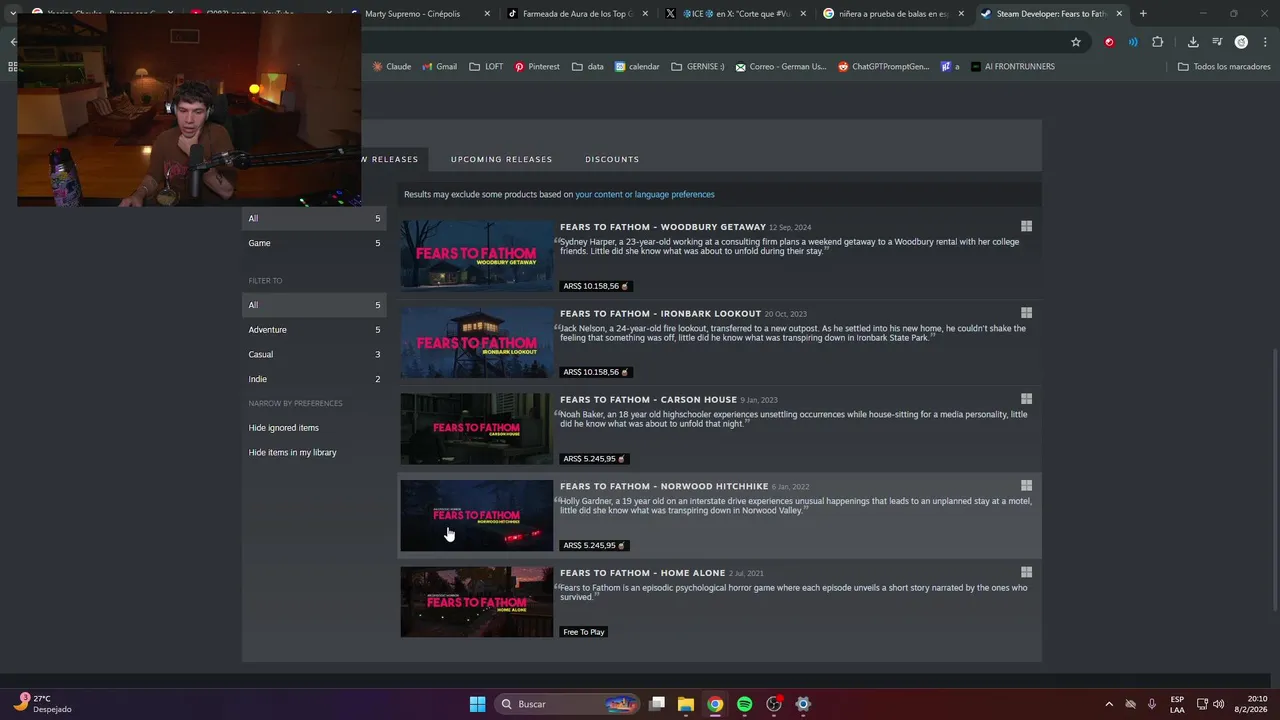This screenshot has width=1280, height=720.
Task: Filter by Adventure tag
Action: [x=314, y=330]
